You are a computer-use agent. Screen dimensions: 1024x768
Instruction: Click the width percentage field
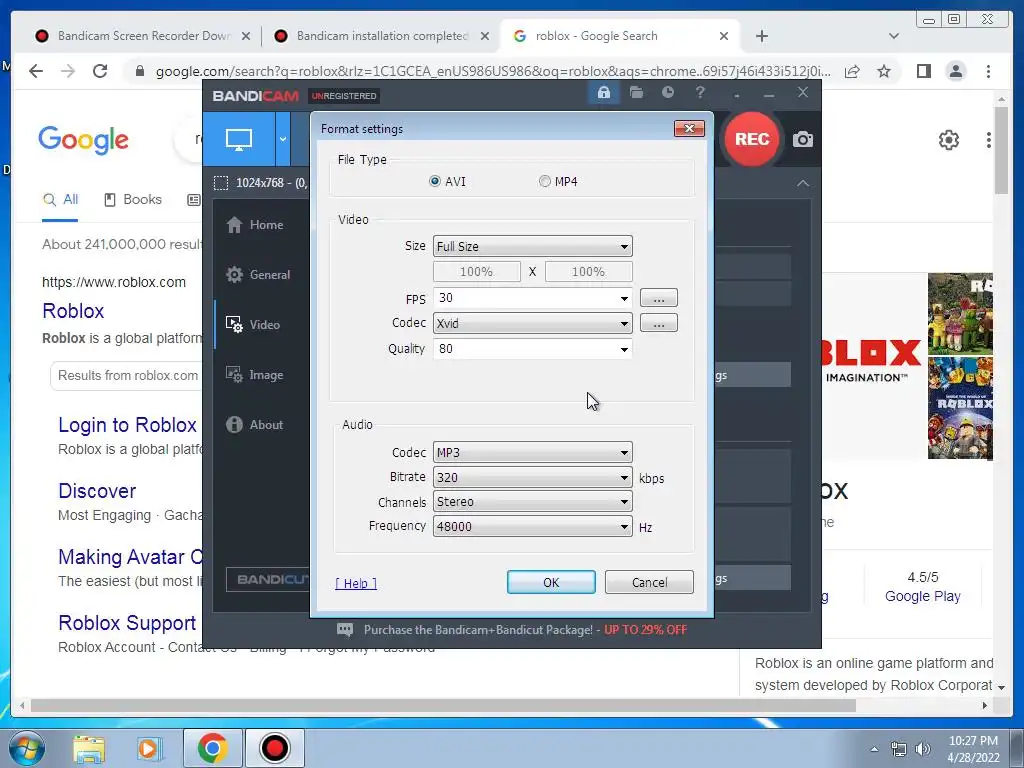(477, 272)
